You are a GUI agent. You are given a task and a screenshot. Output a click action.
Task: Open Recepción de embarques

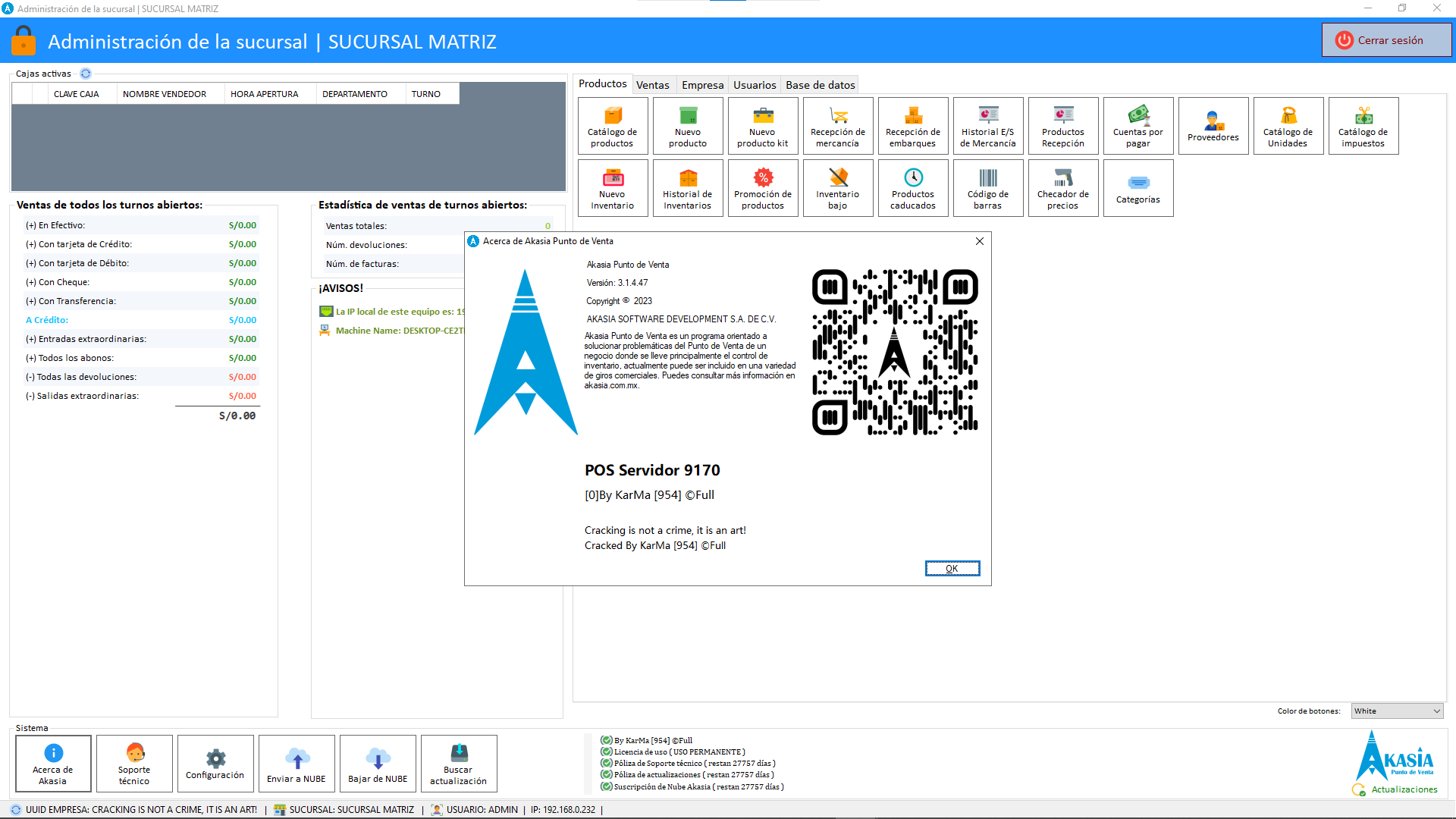point(913,126)
